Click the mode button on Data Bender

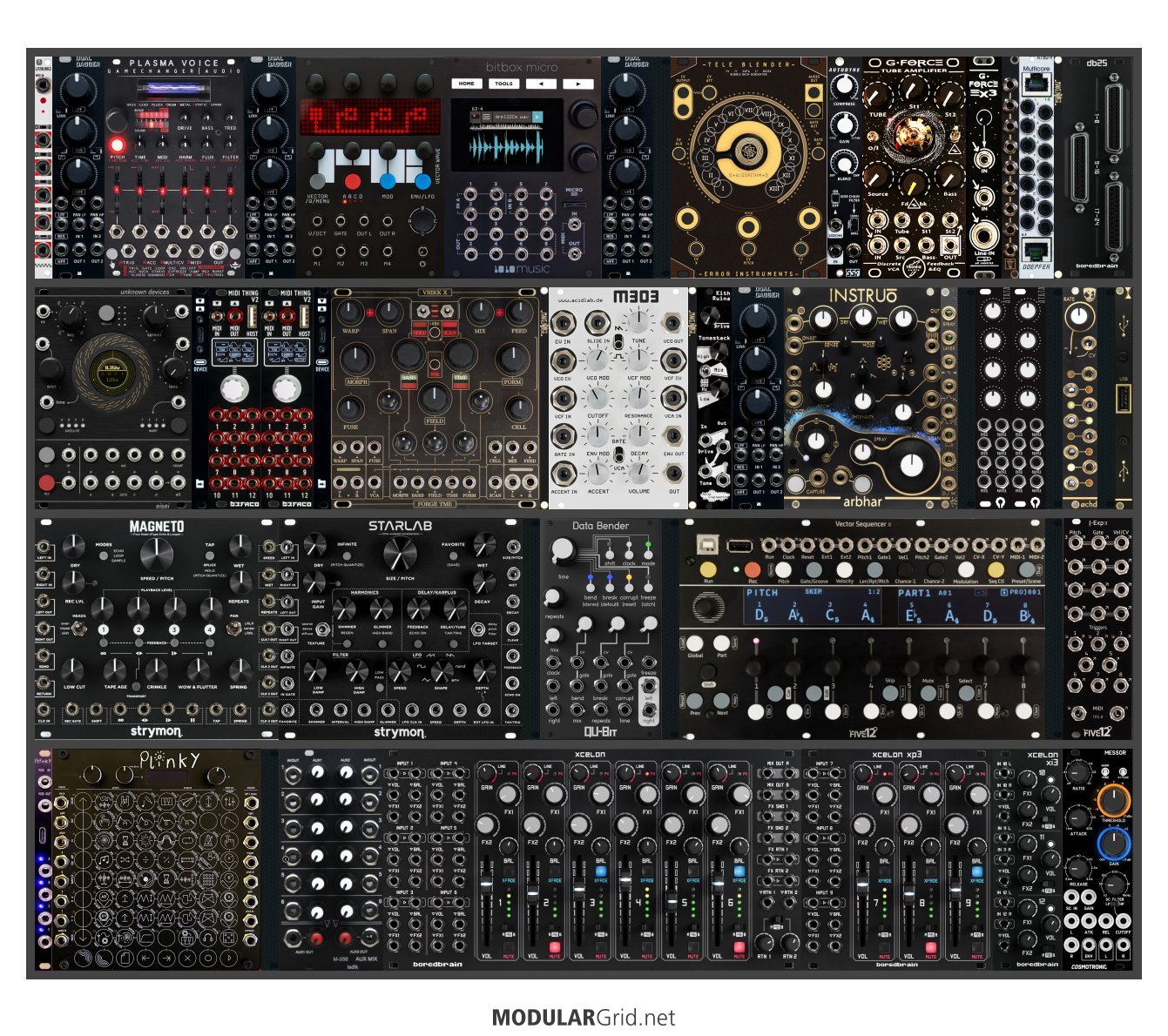pyautogui.click(x=648, y=554)
